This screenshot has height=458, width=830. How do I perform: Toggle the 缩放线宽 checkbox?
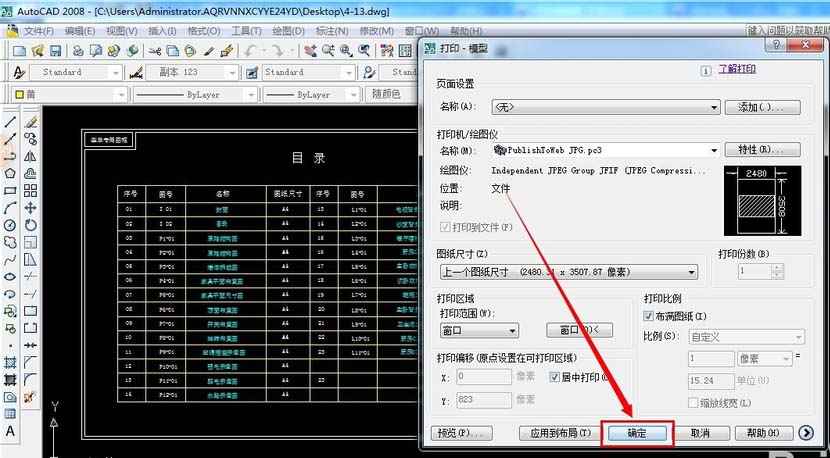point(693,403)
